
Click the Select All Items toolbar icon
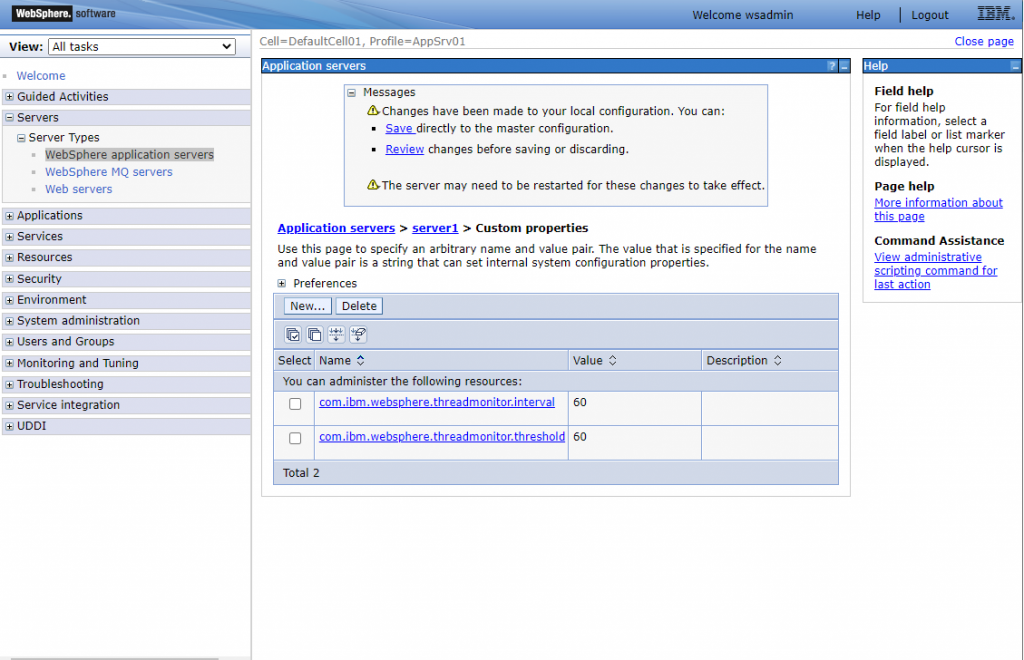click(293, 335)
